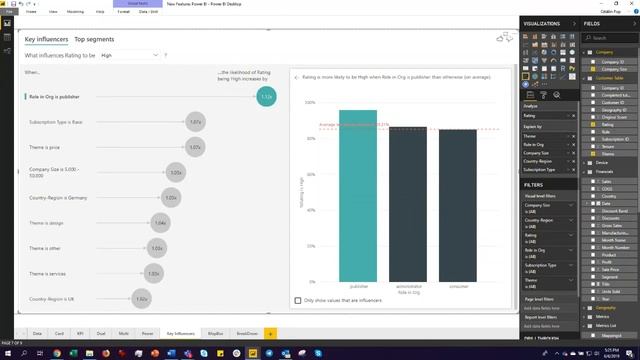Viewport: 640px width, 360px height.
Task: Click the back arrow above the bar chart
Action: tap(297, 77)
